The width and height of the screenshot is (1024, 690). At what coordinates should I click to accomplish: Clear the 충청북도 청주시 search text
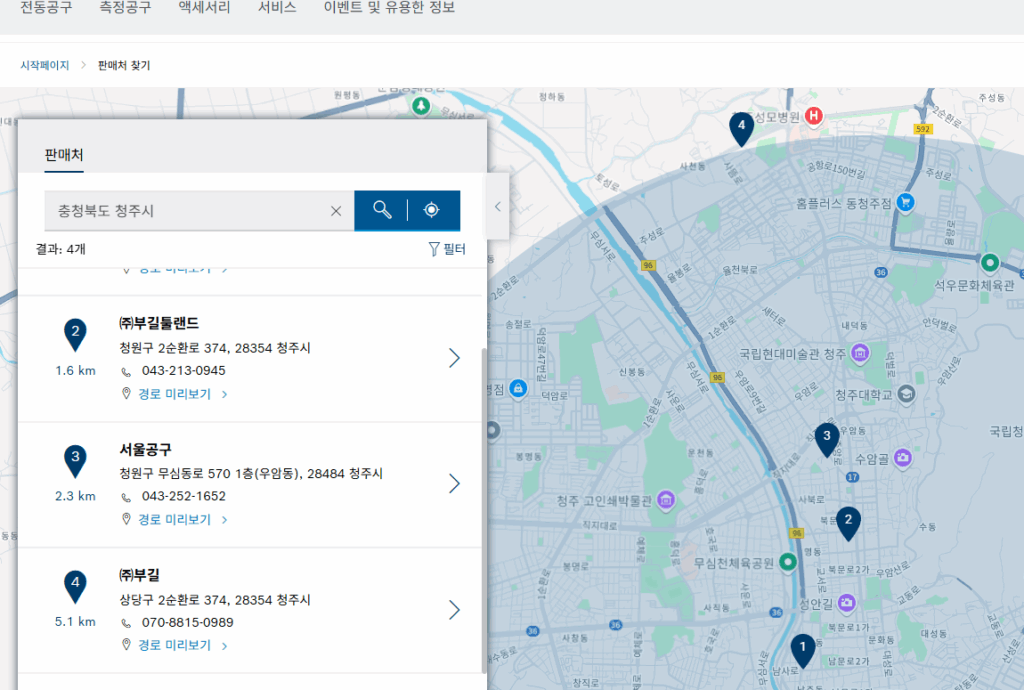336,211
